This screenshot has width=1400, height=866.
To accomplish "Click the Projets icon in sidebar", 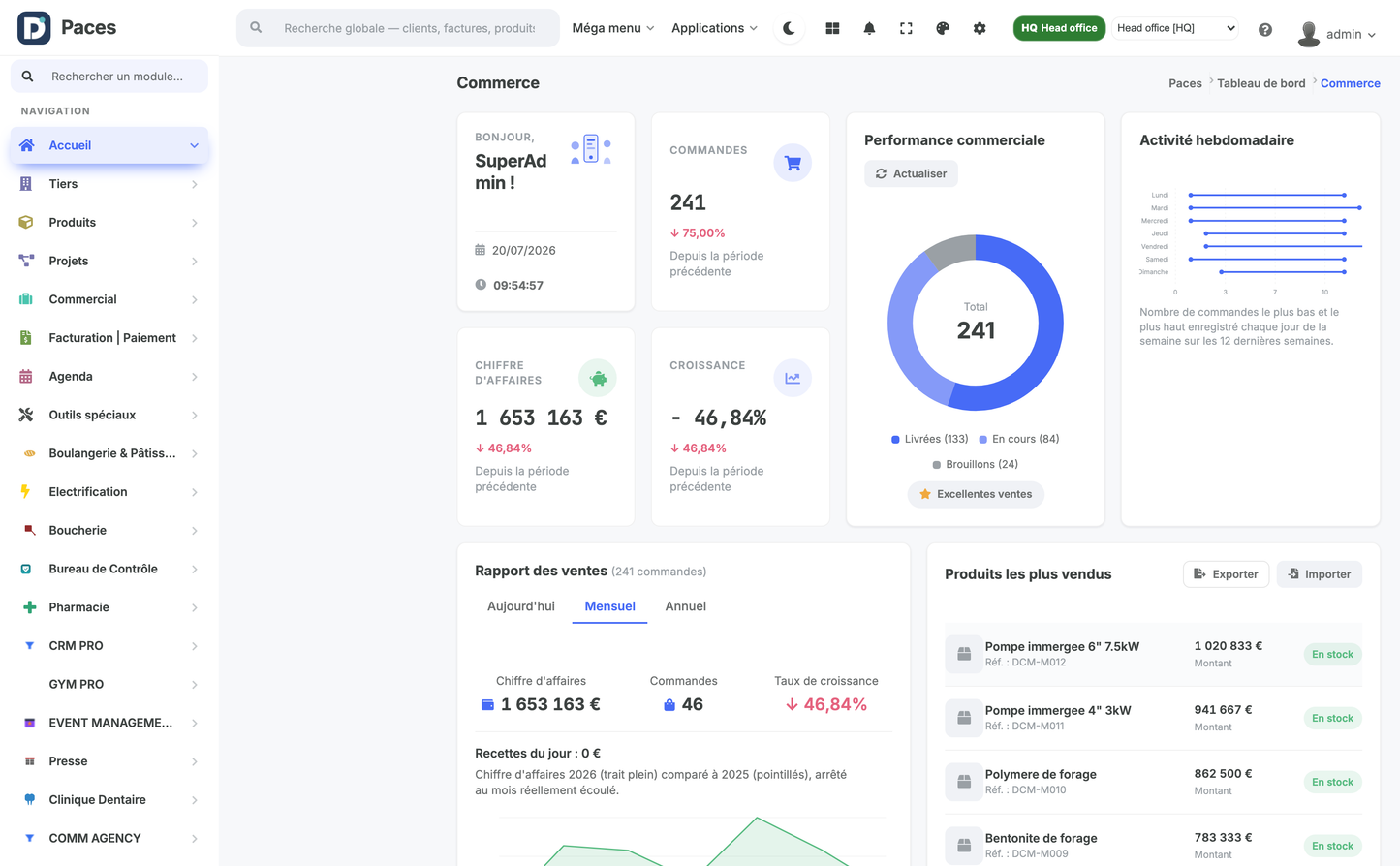I will [26, 261].
